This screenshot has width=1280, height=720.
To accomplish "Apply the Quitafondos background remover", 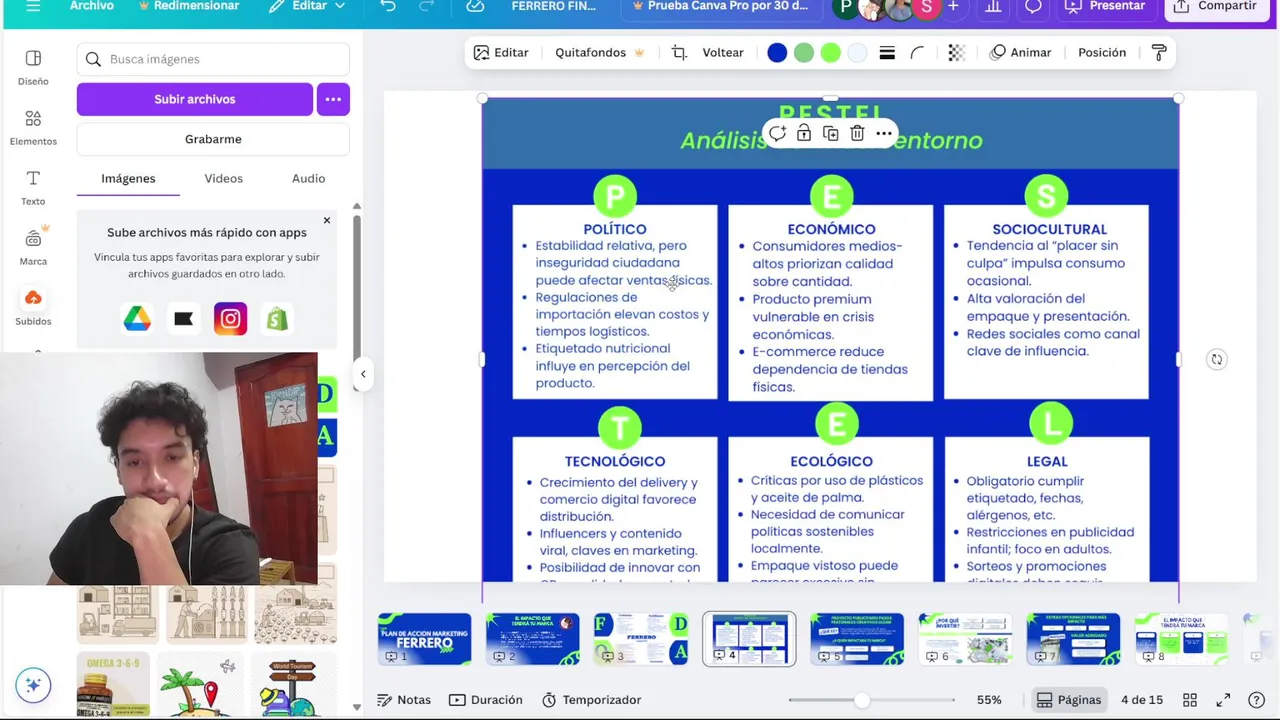I will click(600, 52).
